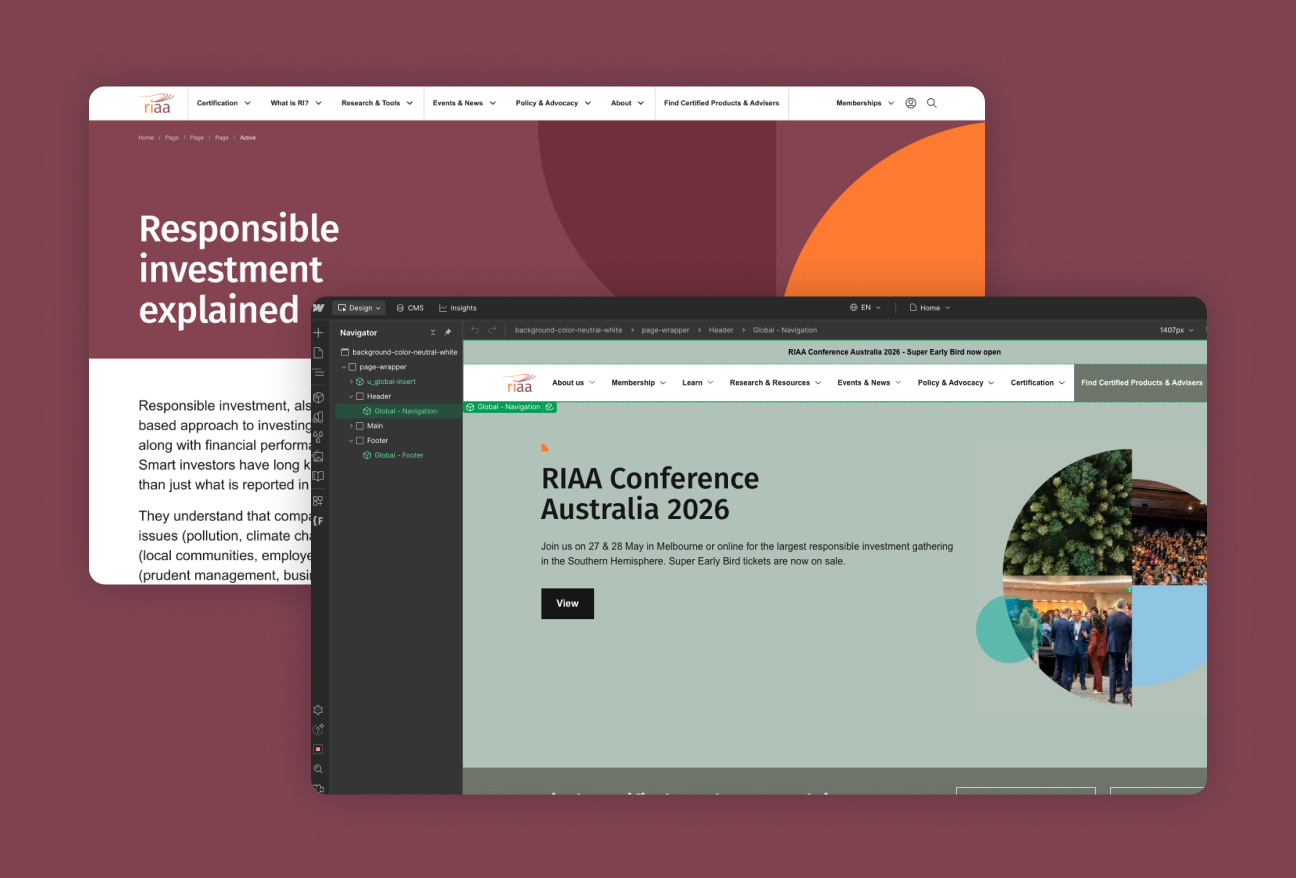Collapse the Header tree node
Image resolution: width=1296 pixels, height=878 pixels.
(x=351, y=397)
